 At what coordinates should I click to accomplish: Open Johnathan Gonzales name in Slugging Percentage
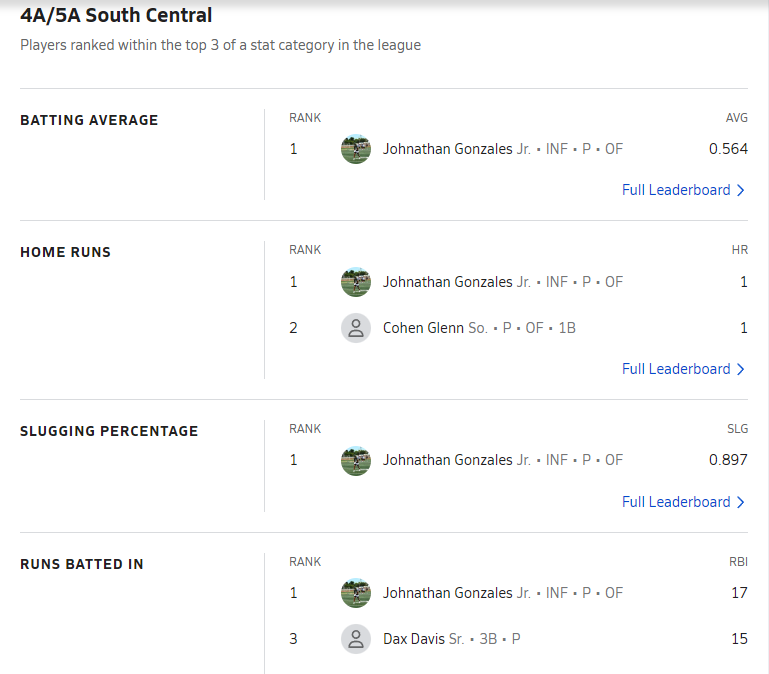447,460
